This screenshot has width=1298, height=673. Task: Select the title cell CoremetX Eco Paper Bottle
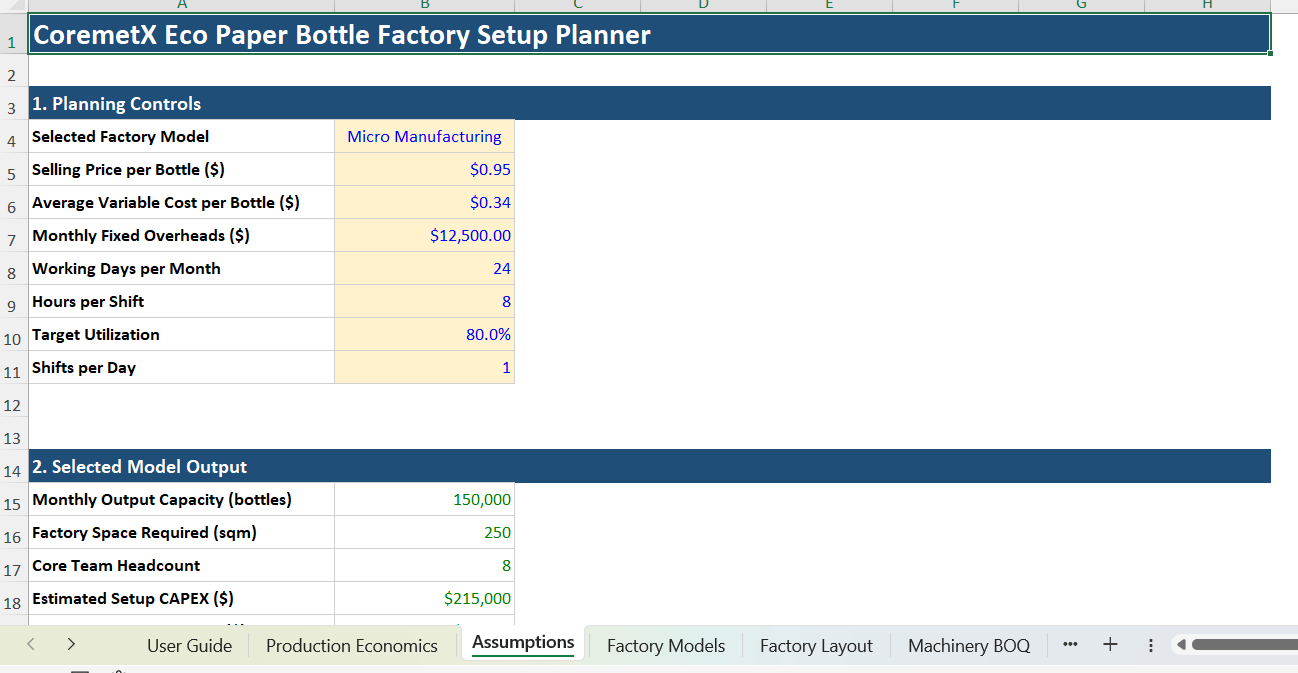click(x=650, y=35)
